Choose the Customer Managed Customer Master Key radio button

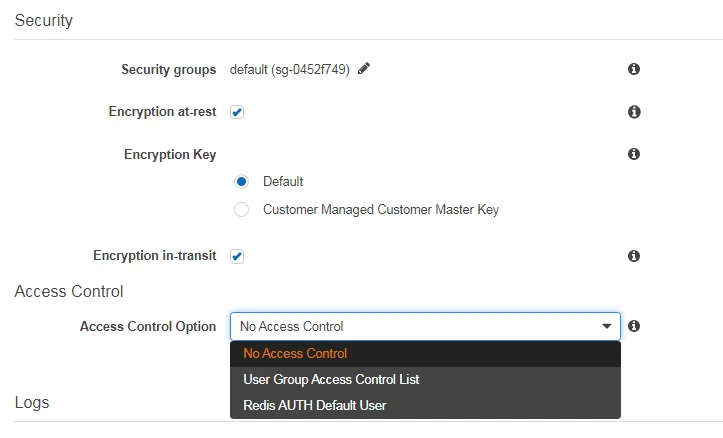pyautogui.click(x=241, y=210)
